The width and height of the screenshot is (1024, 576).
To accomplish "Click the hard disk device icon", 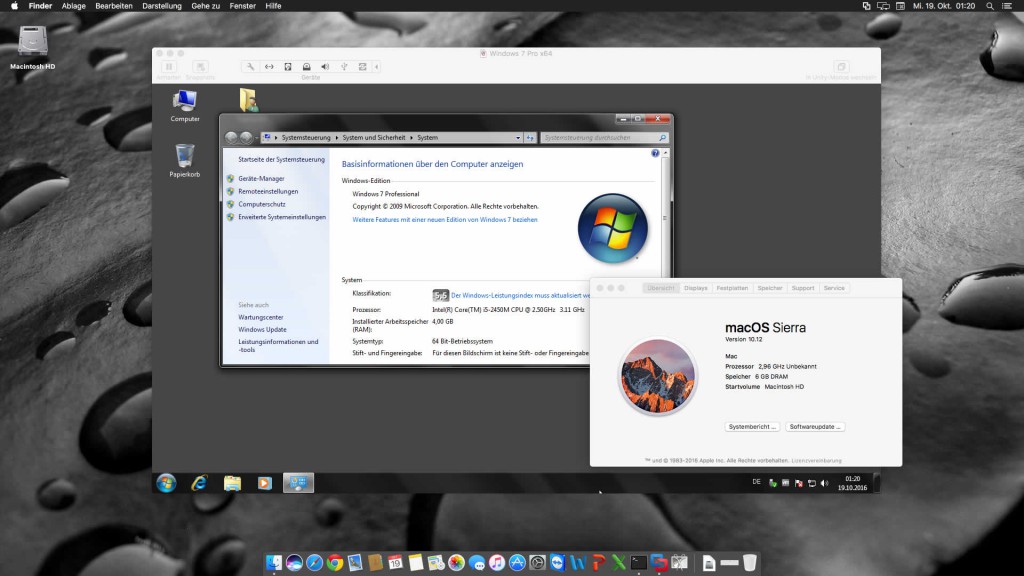I will click(288, 67).
